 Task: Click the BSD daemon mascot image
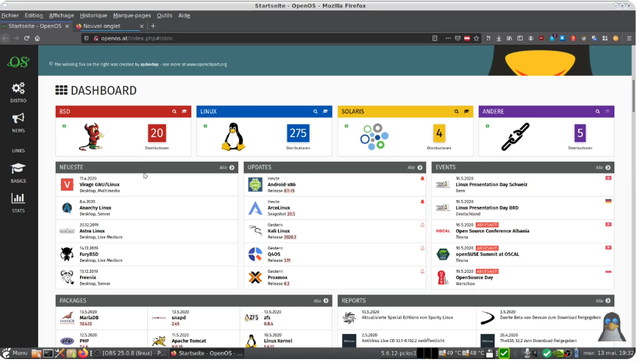92,137
